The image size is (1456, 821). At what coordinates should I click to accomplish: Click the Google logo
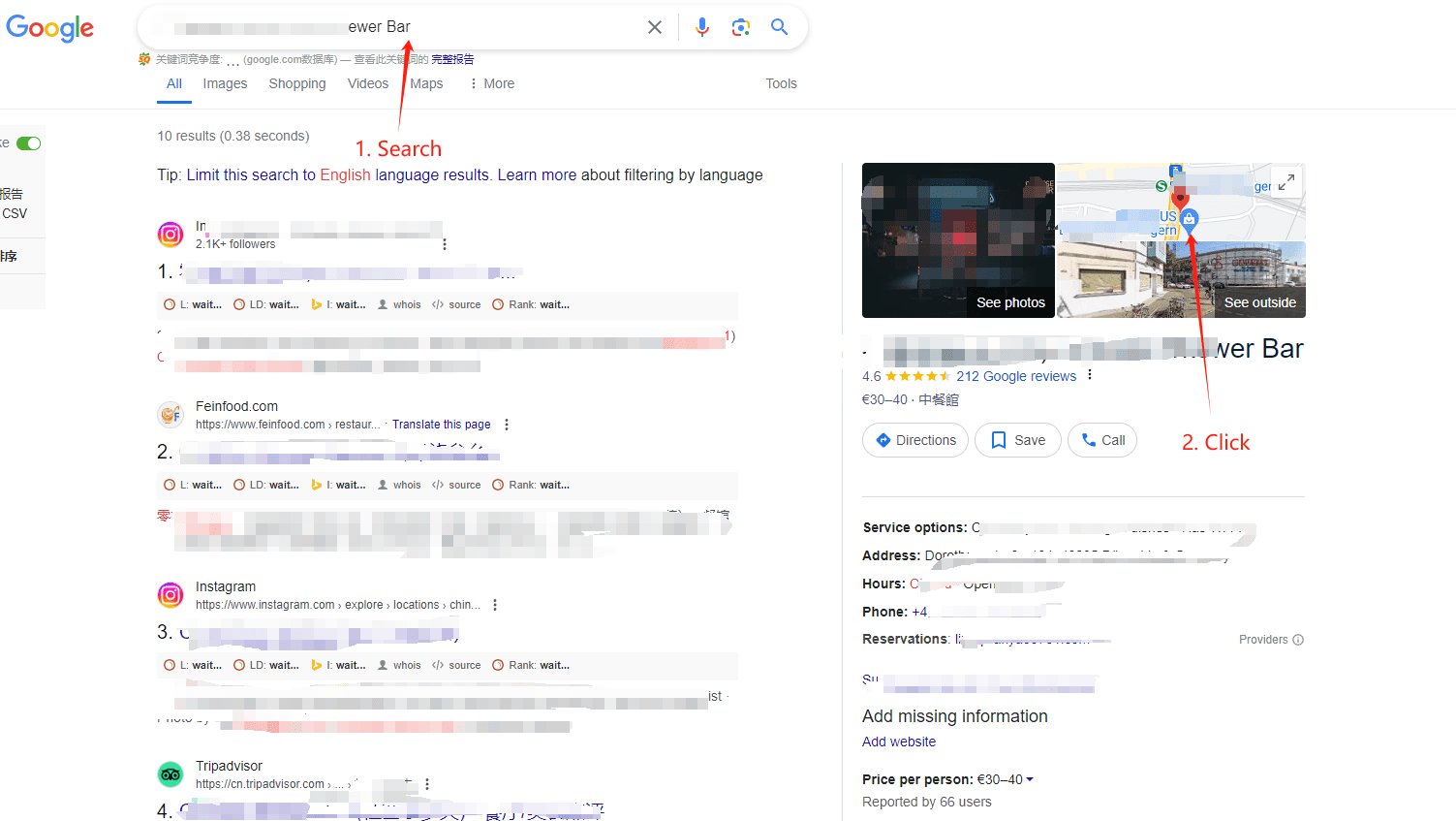click(x=50, y=28)
